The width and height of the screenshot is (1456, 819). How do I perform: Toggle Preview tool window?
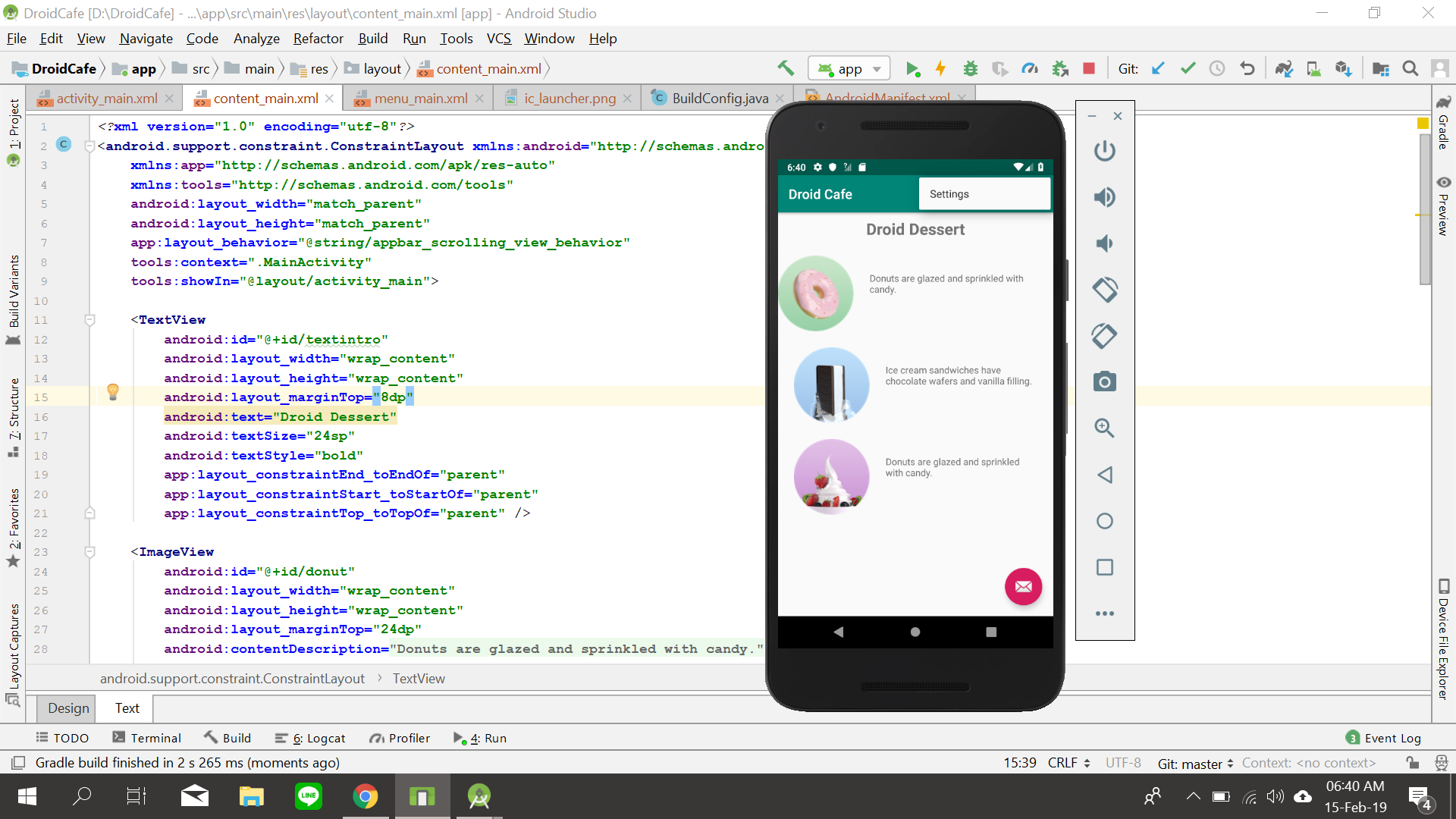coord(1443,206)
